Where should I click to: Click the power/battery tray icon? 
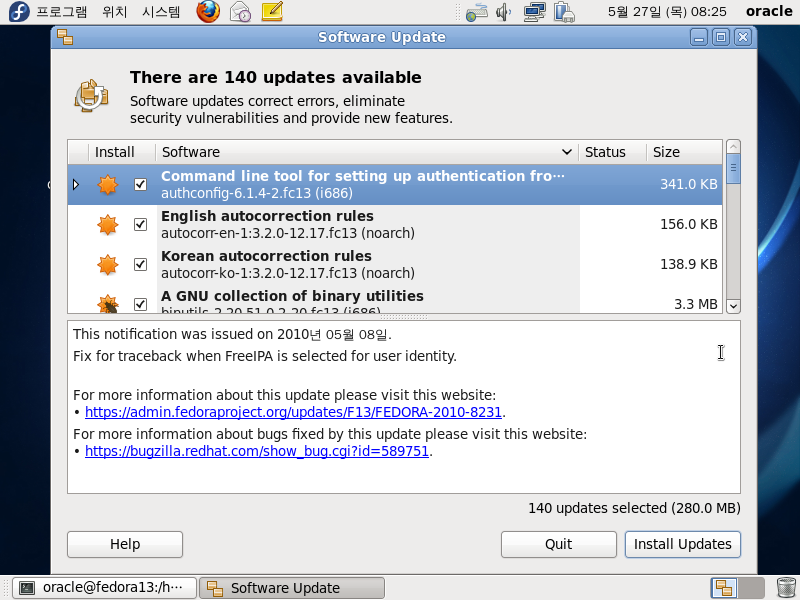coord(564,12)
